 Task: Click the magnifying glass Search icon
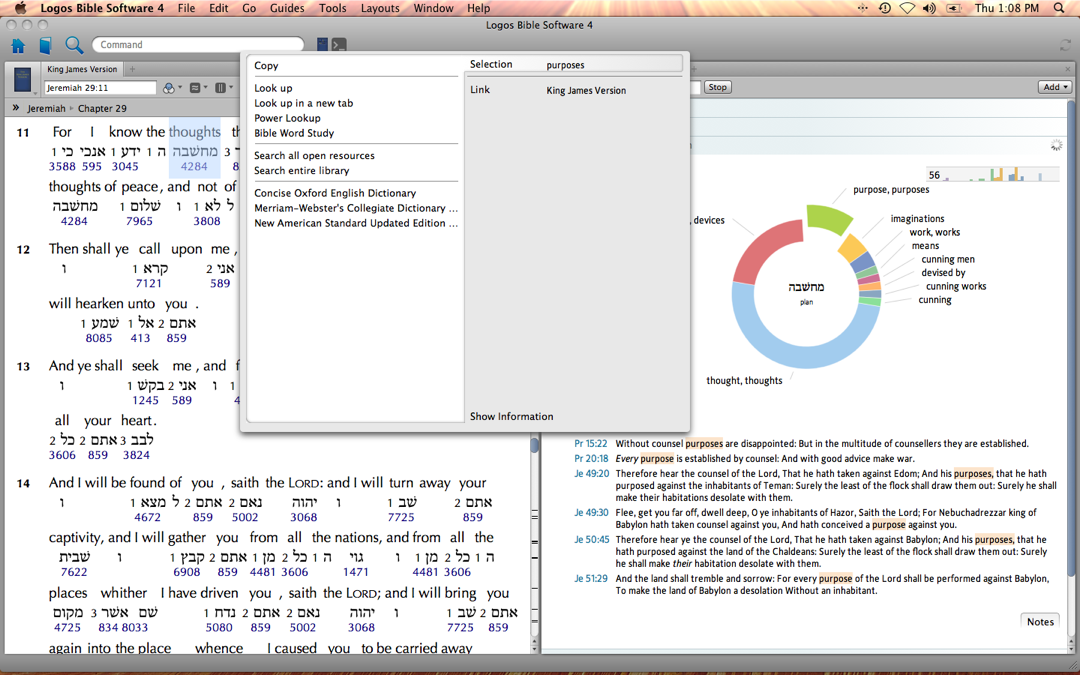[x=74, y=45]
